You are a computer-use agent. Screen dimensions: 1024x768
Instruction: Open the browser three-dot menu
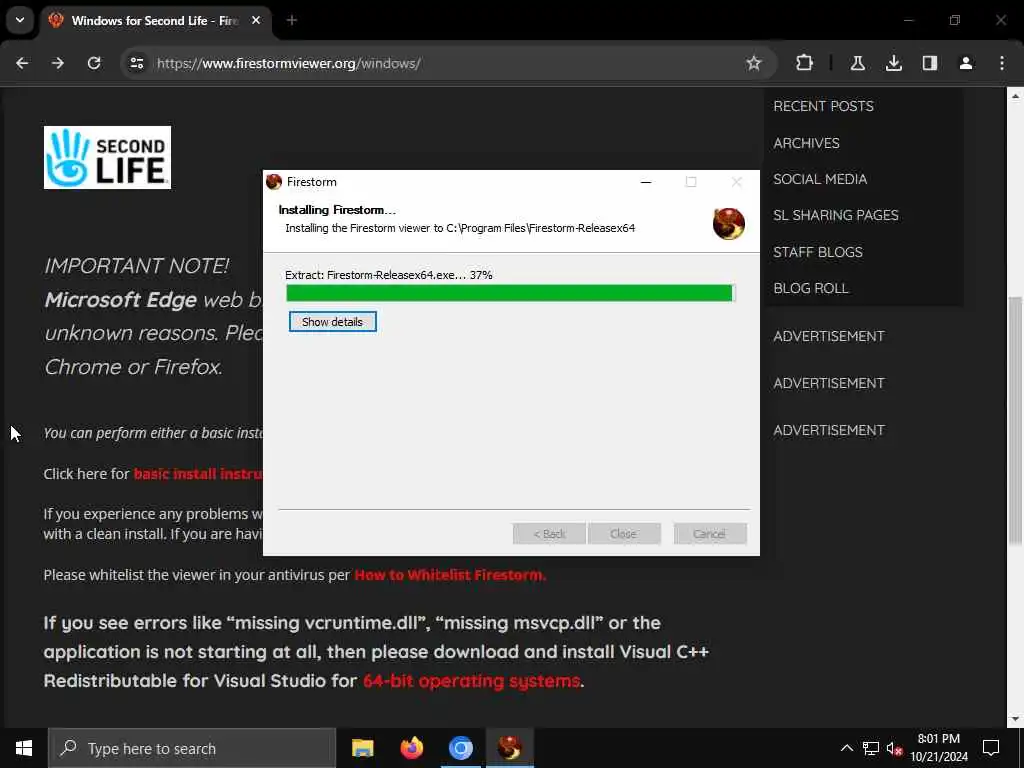(1002, 63)
